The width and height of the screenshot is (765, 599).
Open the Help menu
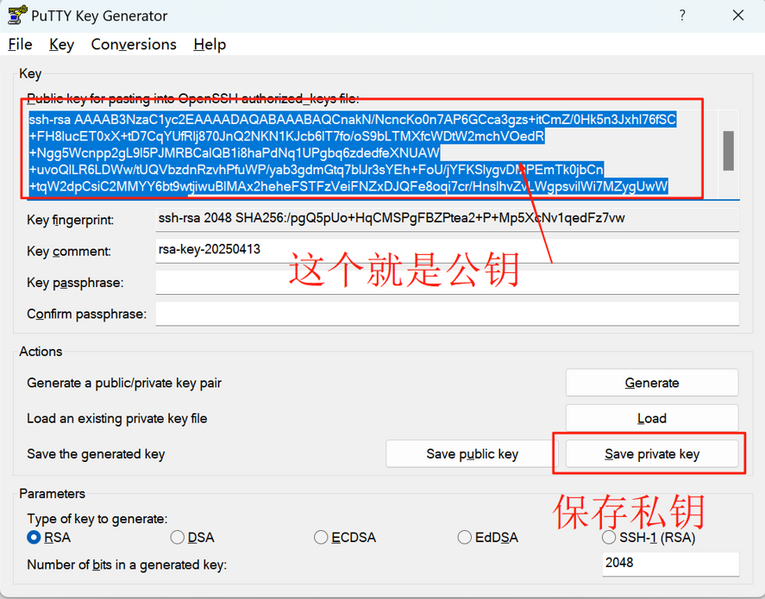[209, 44]
